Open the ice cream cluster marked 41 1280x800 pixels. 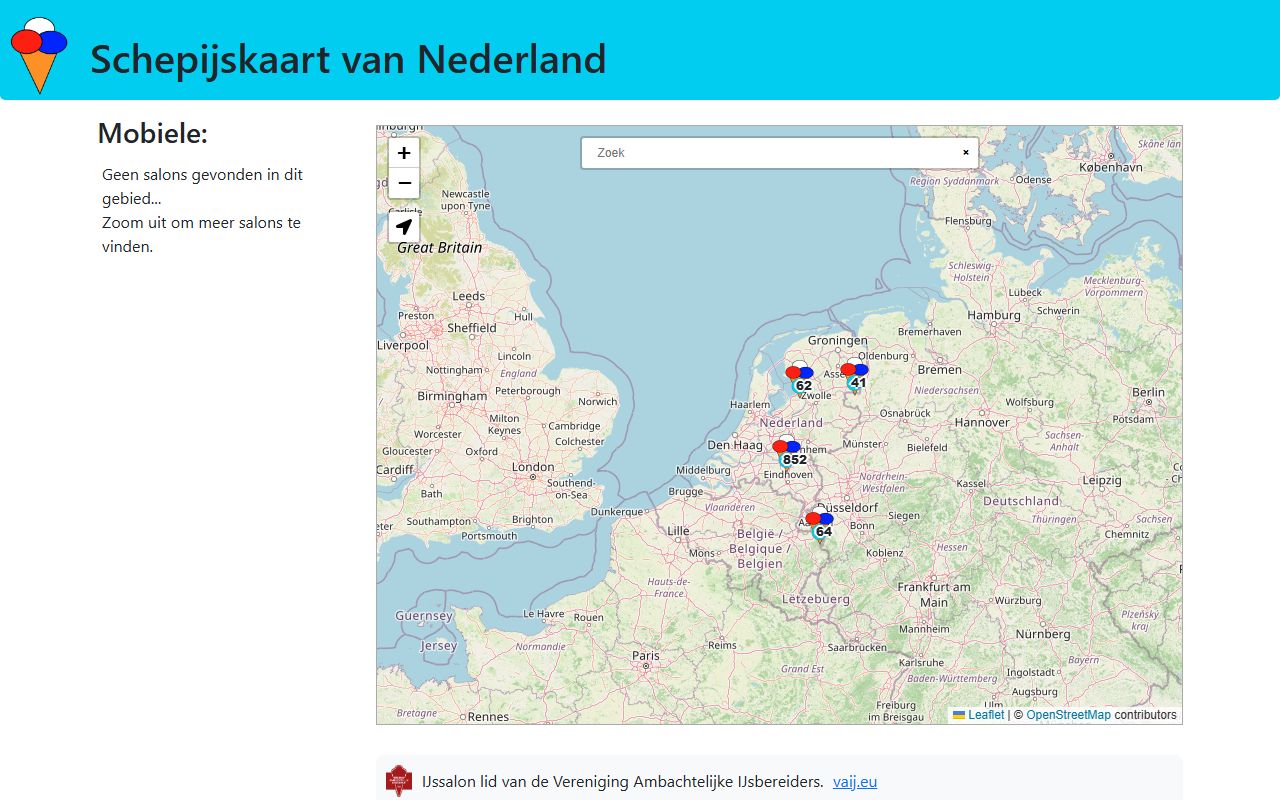855,375
